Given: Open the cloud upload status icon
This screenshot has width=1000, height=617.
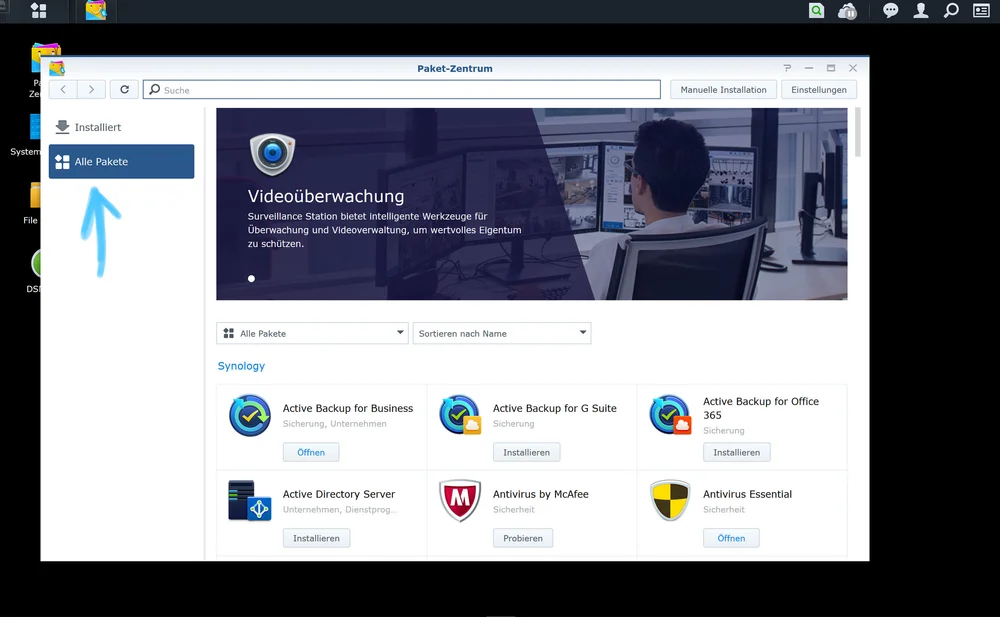Looking at the screenshot, I should pyautogui.click(x=848, y=11).
